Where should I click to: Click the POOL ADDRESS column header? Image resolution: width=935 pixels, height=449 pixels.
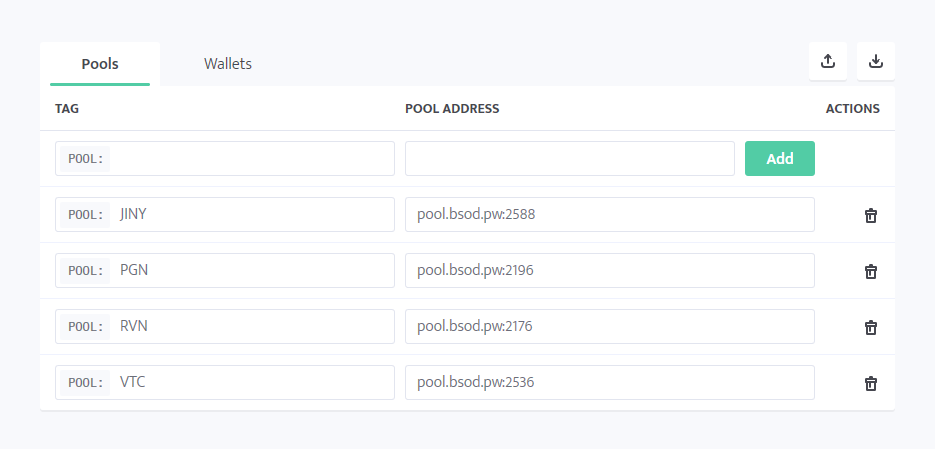(452, 109)
